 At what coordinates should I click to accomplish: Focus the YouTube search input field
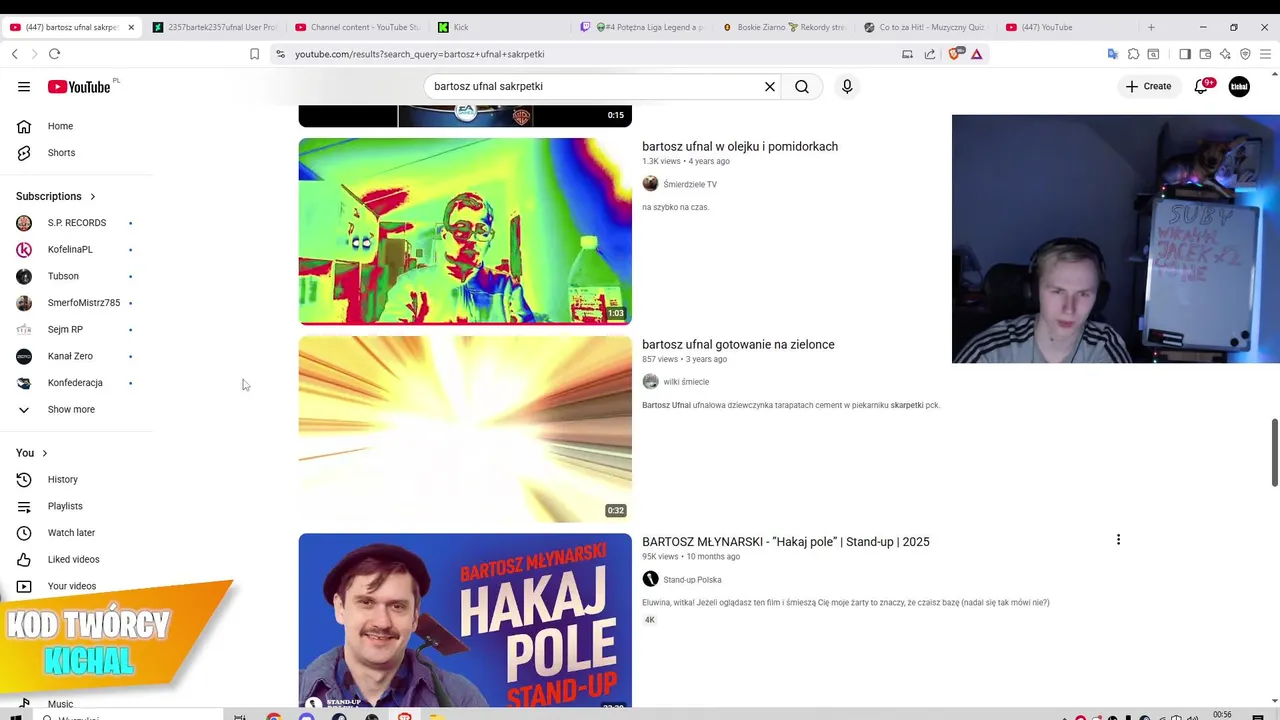coord(595,87)
